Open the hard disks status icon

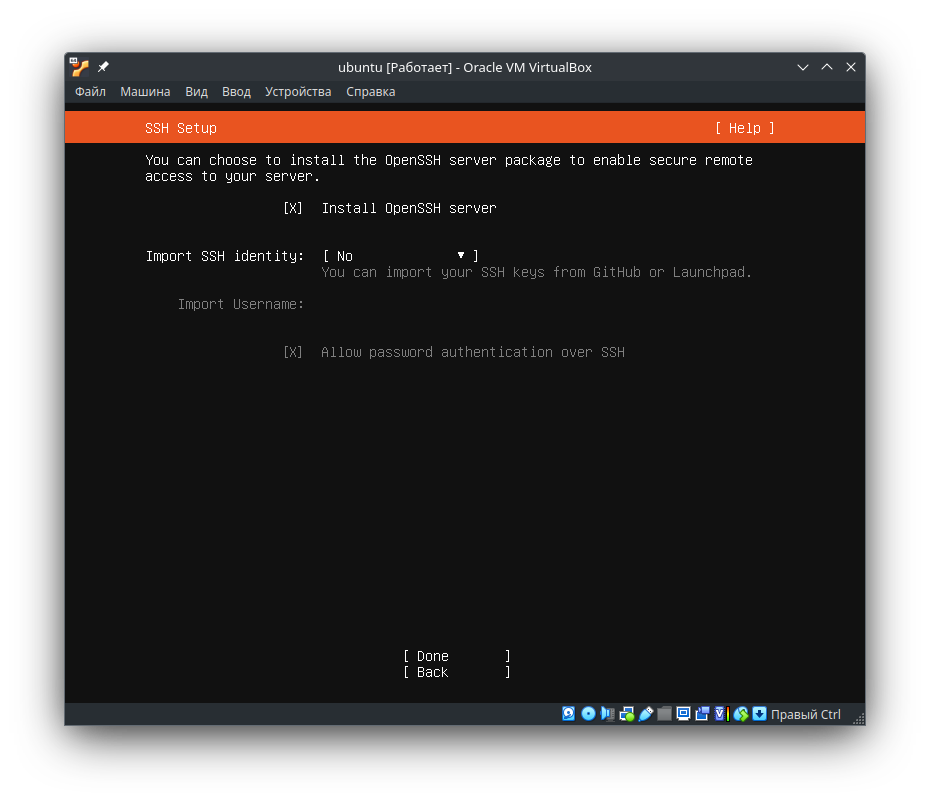[x=568, y=713]
